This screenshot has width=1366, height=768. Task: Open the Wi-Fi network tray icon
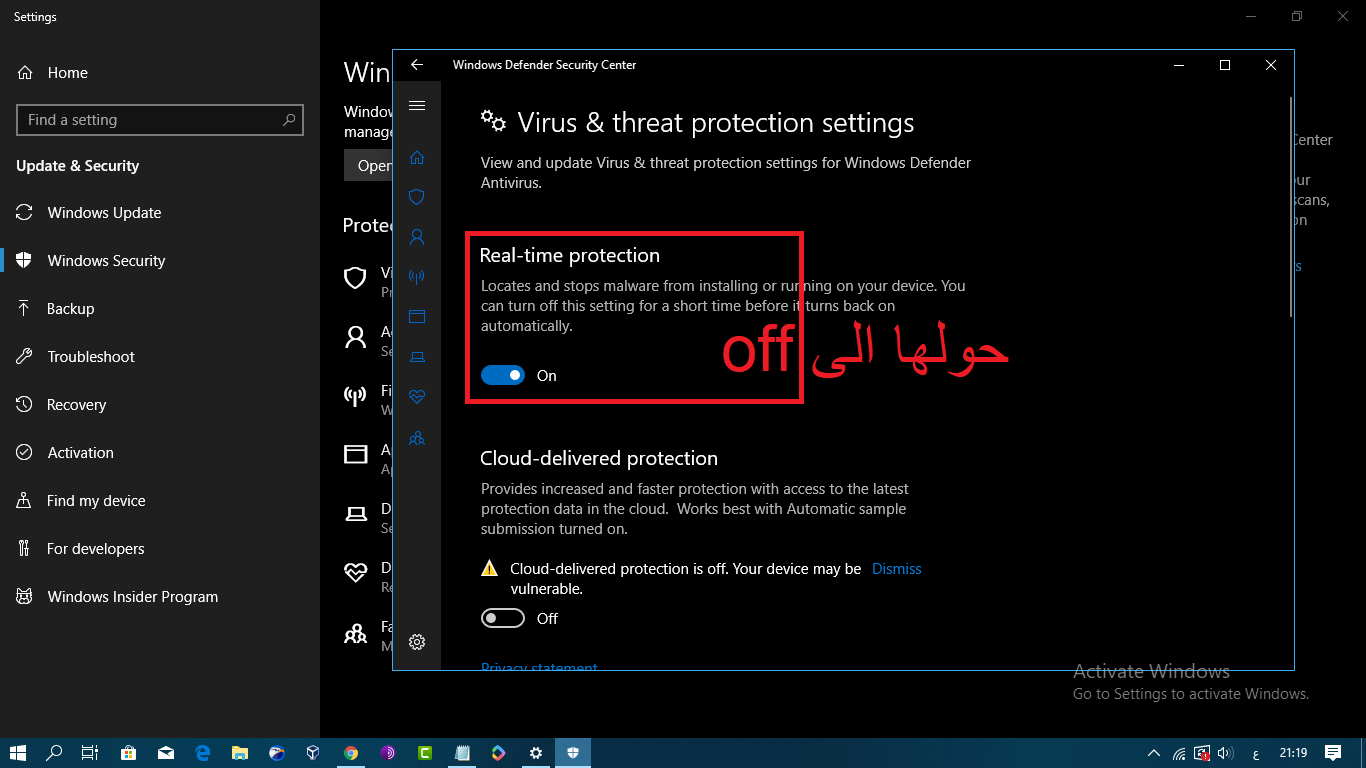pos(1180,753)
